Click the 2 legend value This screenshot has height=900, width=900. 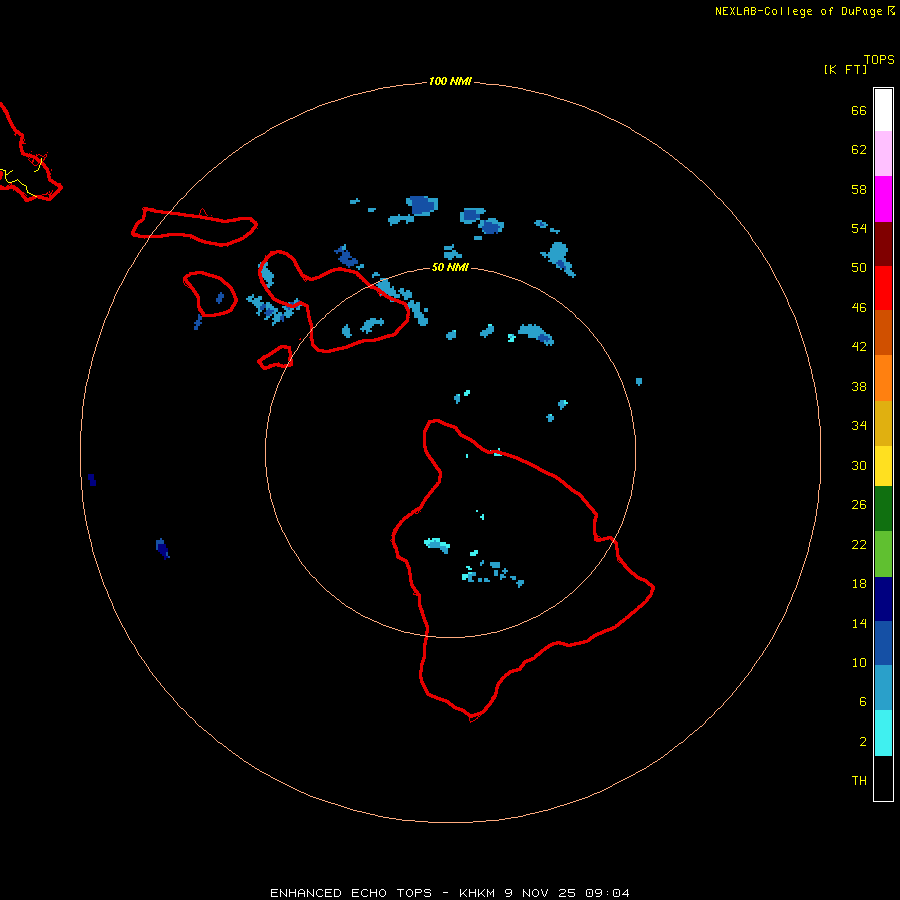pos(862,742)
